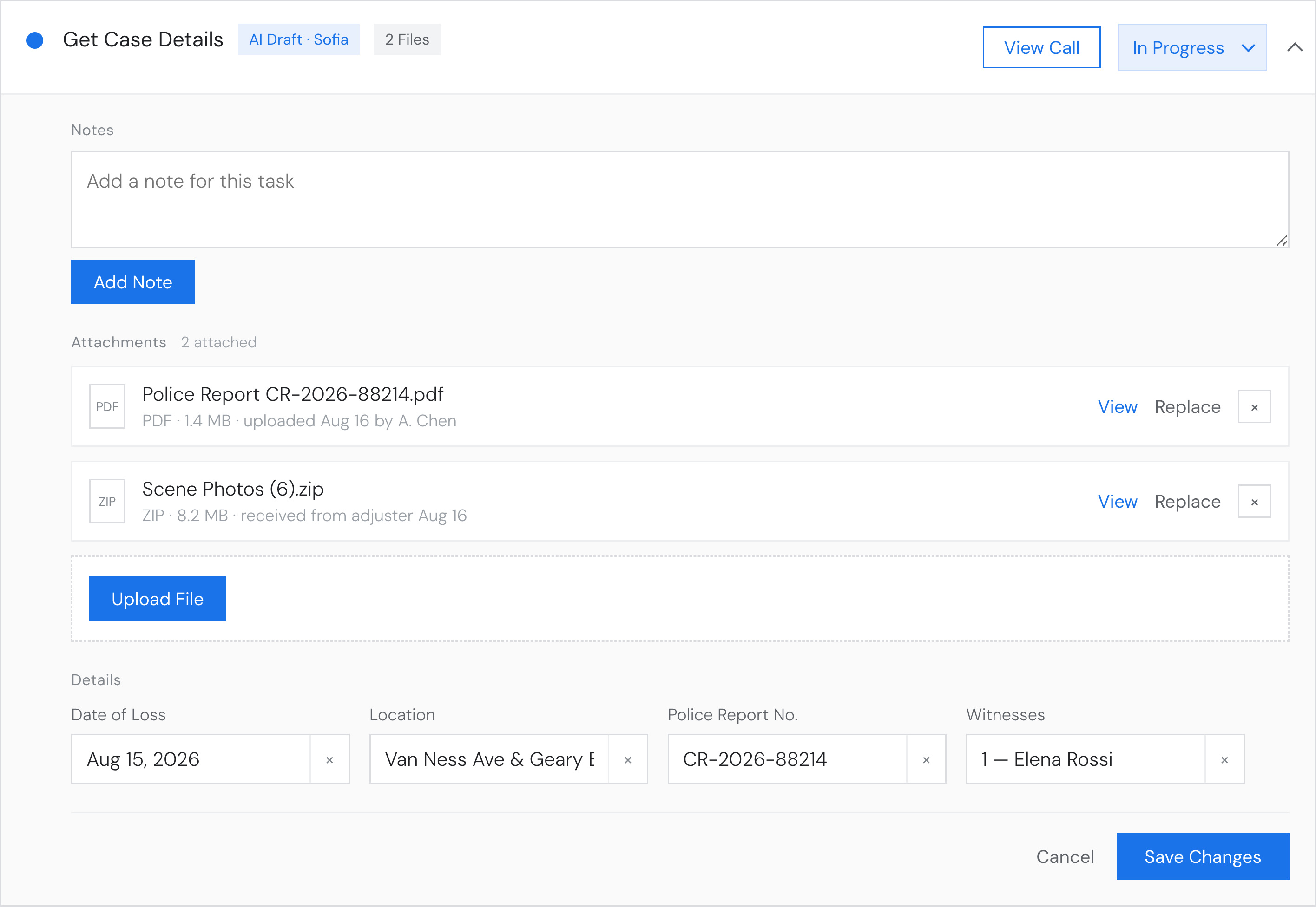Screen dimensions: 1316x908
Task: Click the 2 Files badge
Action: [x=407, y=39]
